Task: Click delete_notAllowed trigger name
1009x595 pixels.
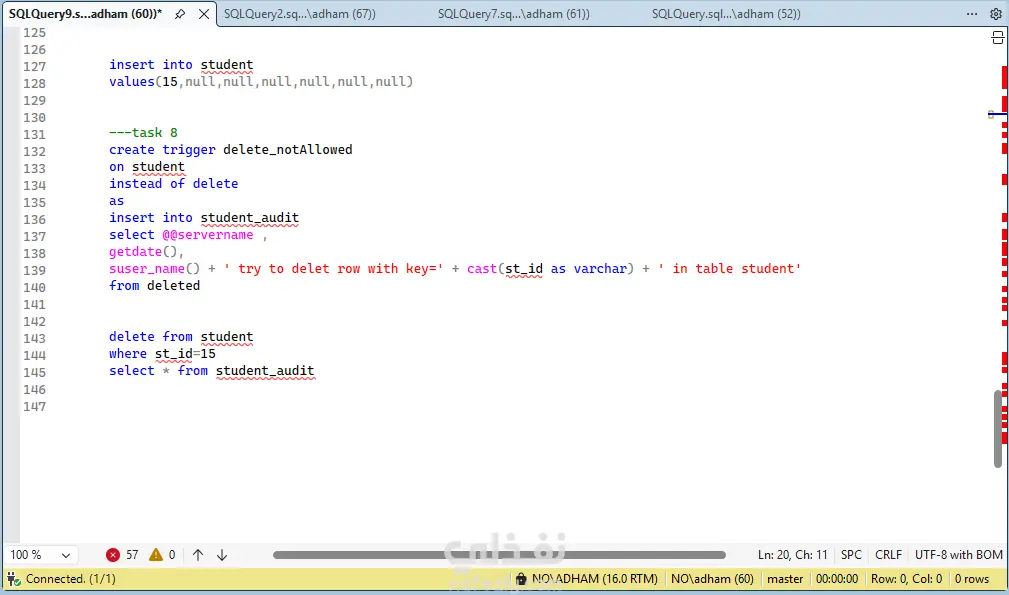Action: point(288,149)
